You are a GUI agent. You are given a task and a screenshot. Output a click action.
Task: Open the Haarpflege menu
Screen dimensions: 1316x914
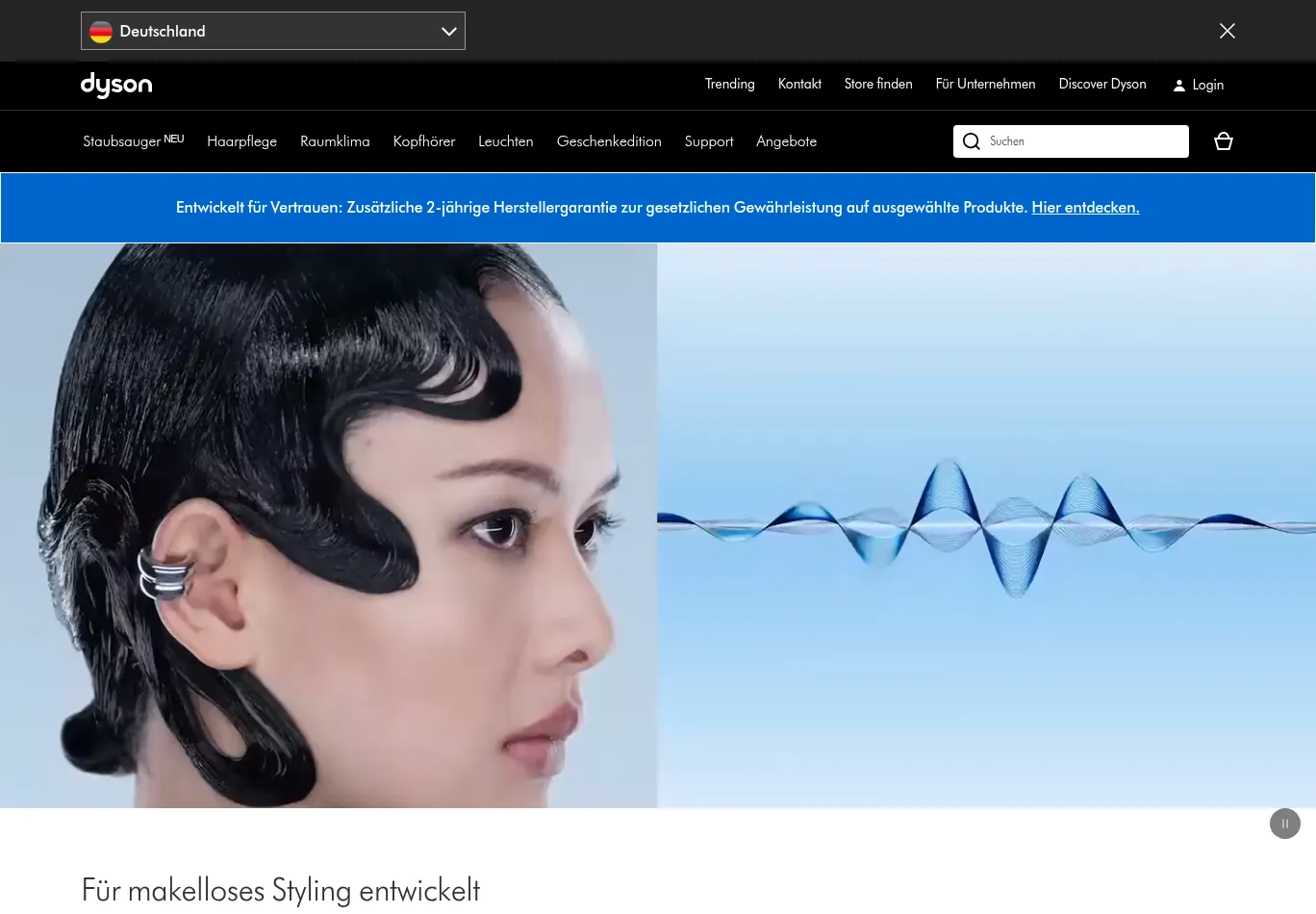tap(241, 141)
